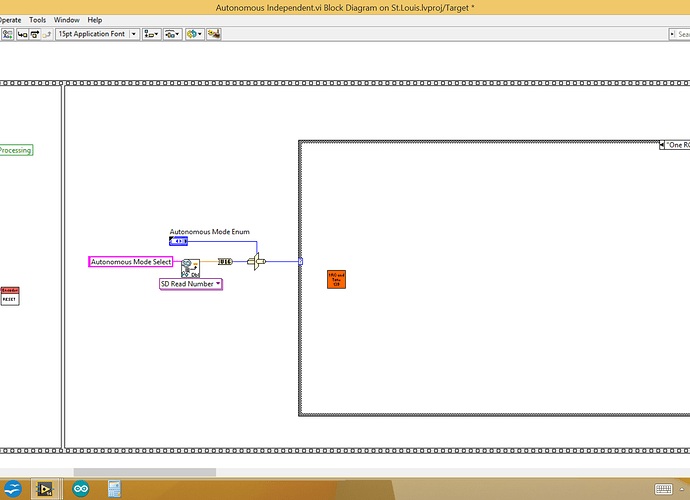Open the Tools menu
Viewport: 690px width, 500px height.
37,20
